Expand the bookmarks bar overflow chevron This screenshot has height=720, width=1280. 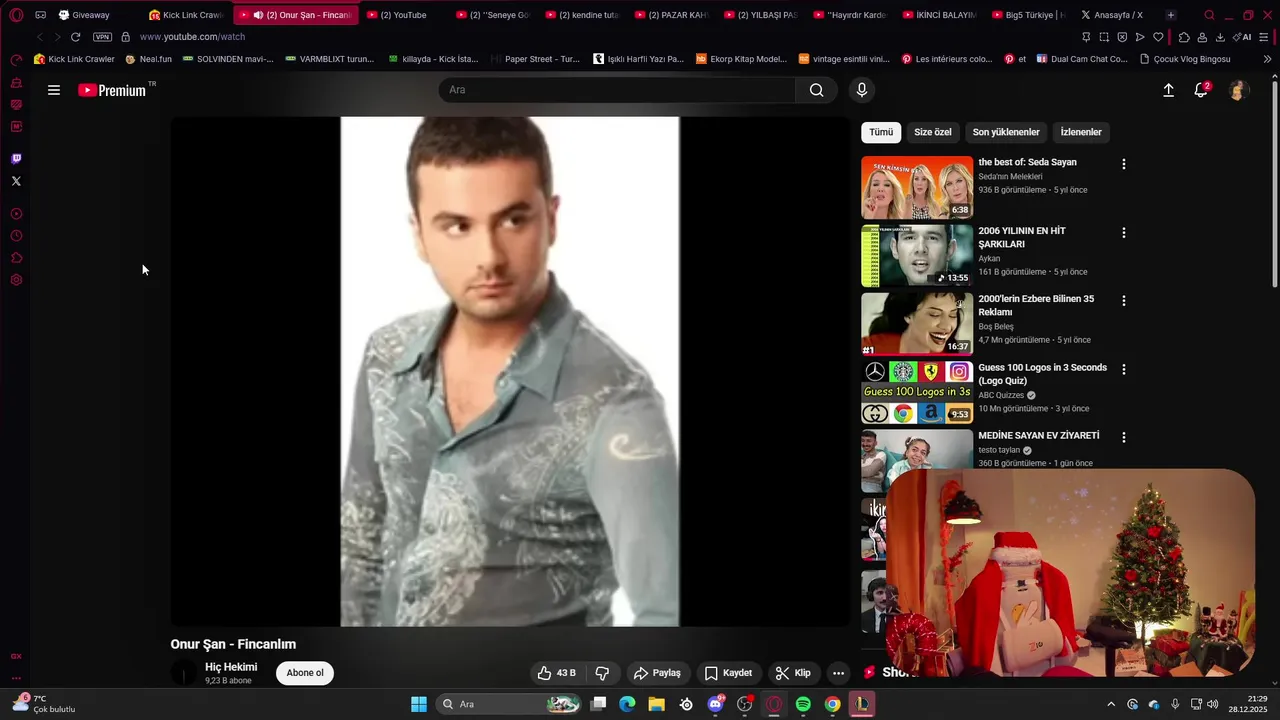coord(1267,59)
